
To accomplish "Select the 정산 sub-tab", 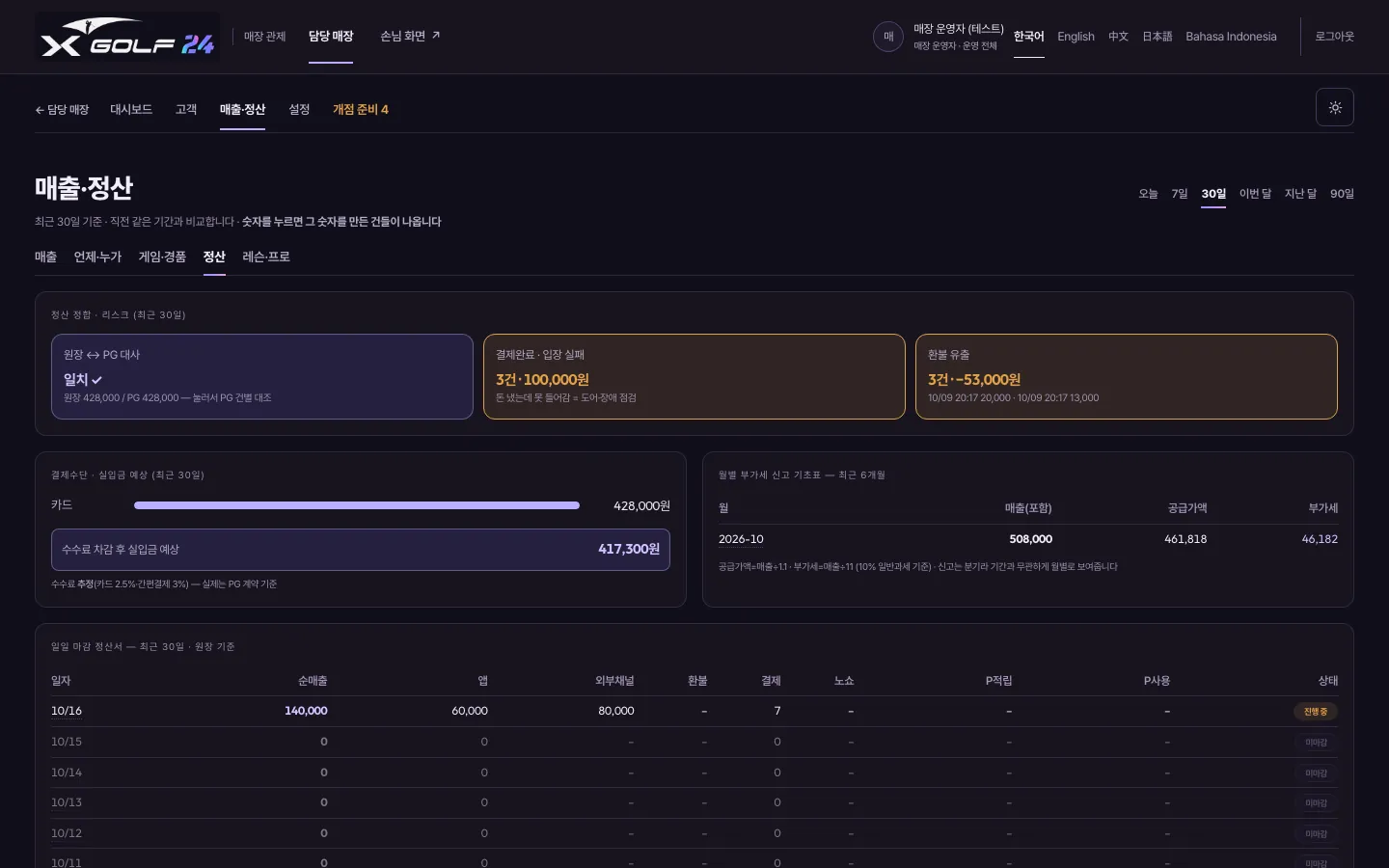I will (214, 257).
